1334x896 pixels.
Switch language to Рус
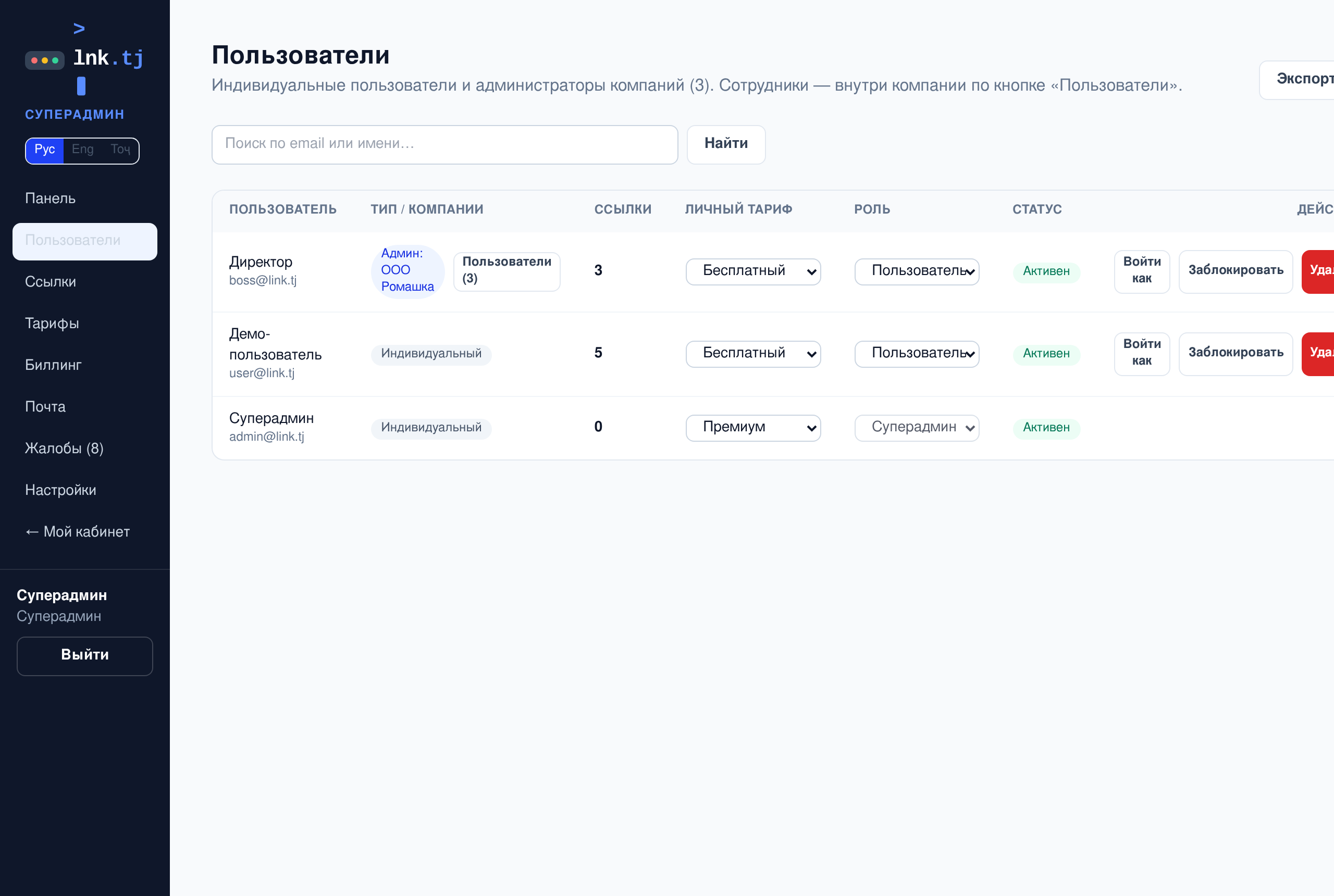(45, 150)
